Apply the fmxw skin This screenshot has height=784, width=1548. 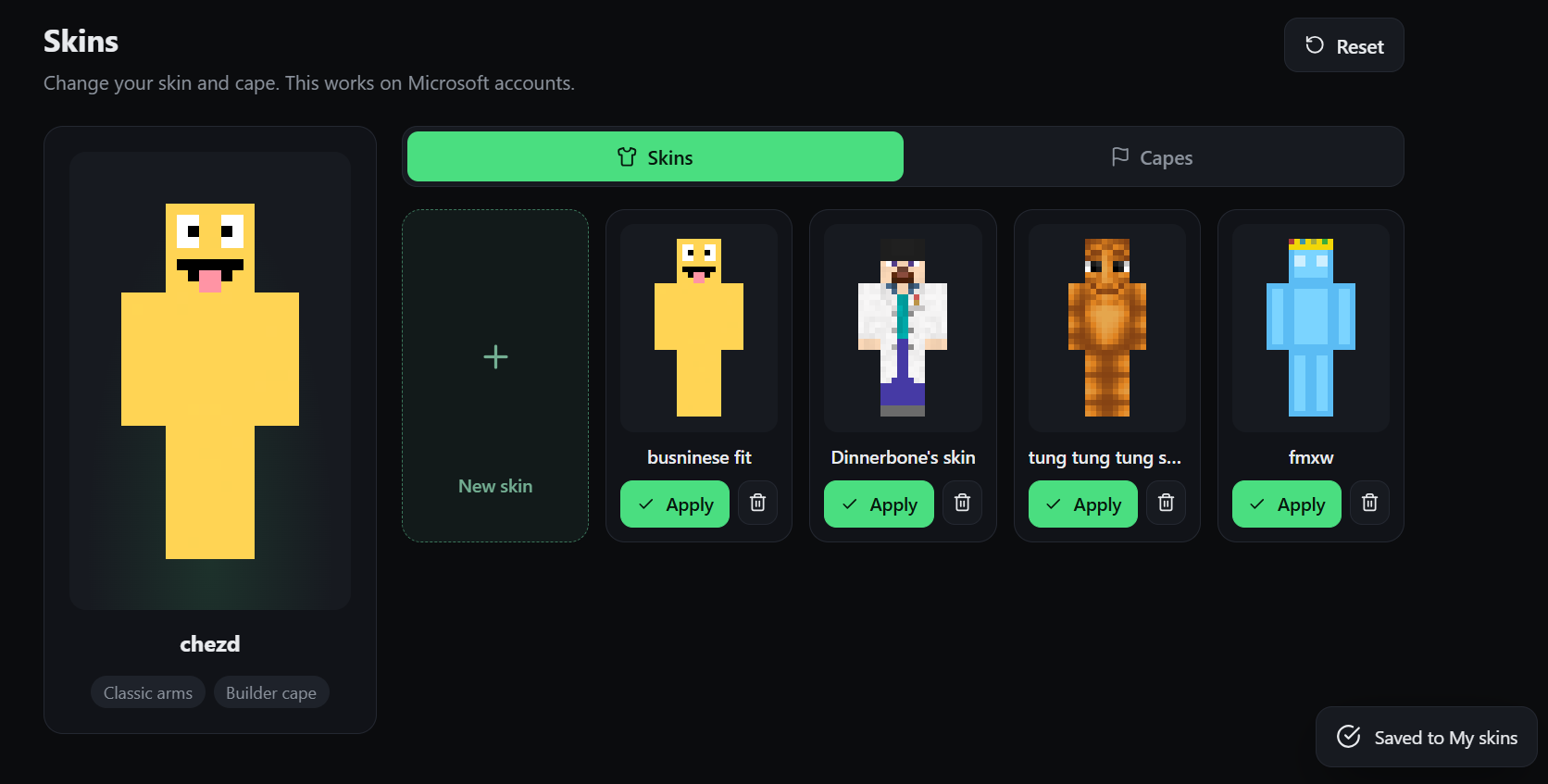pyautogui.click(x=1287, y=504)
